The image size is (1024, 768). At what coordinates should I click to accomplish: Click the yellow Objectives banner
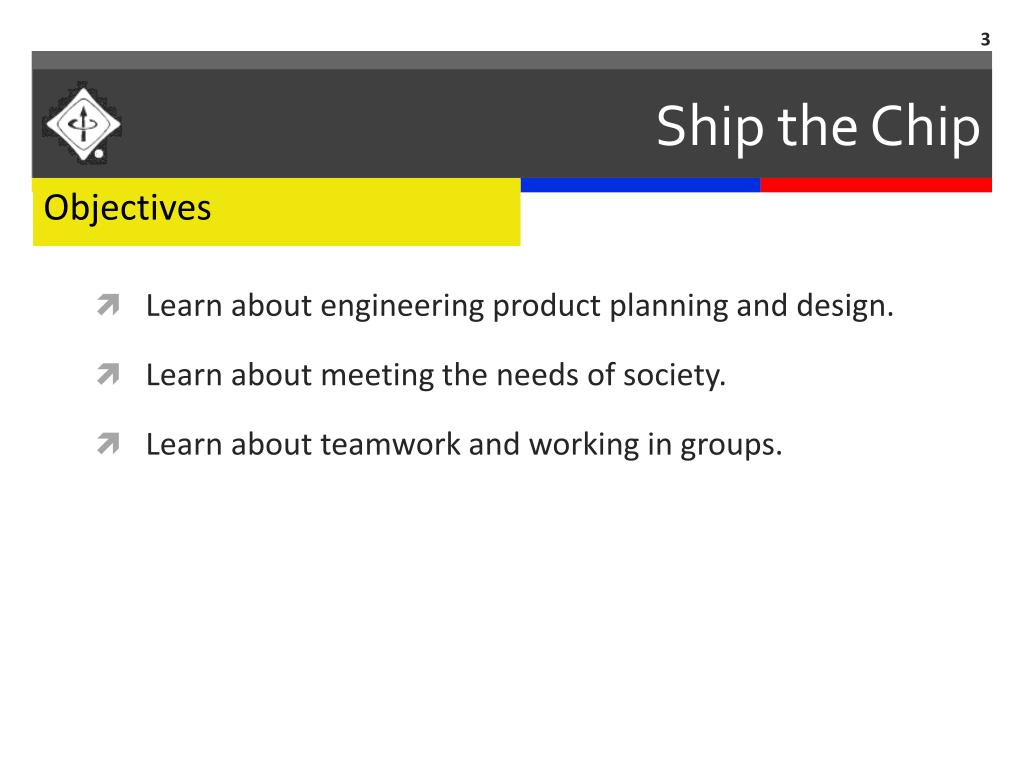[x=276, y=212]
